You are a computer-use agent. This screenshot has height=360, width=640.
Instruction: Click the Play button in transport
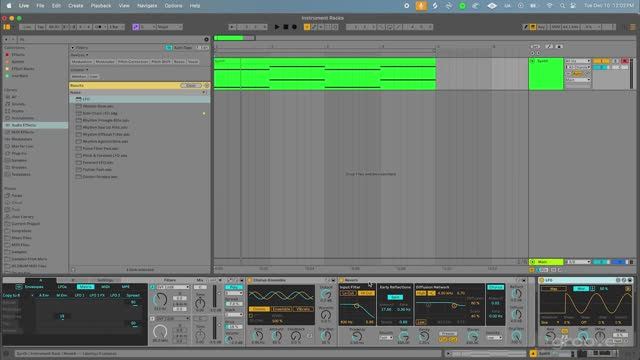pyautogui.click(x=277, y=27)
